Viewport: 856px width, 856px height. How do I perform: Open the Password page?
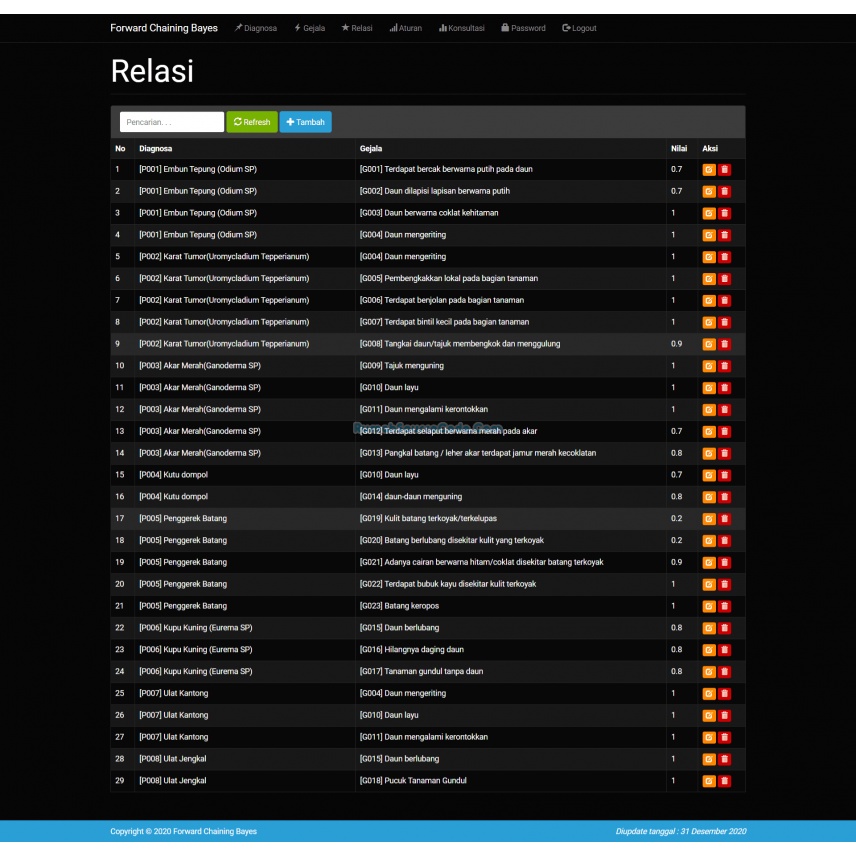523,28
